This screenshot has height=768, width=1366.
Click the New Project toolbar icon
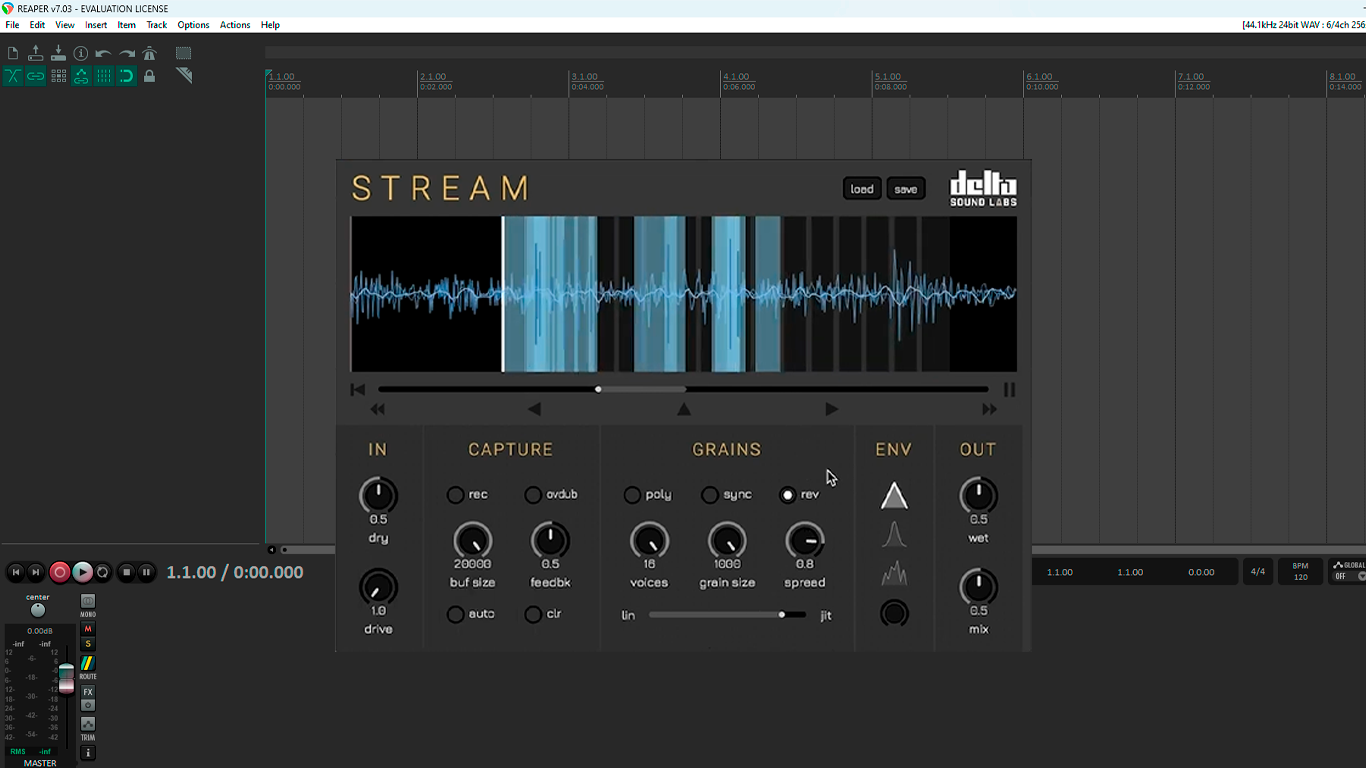(13, 53)
